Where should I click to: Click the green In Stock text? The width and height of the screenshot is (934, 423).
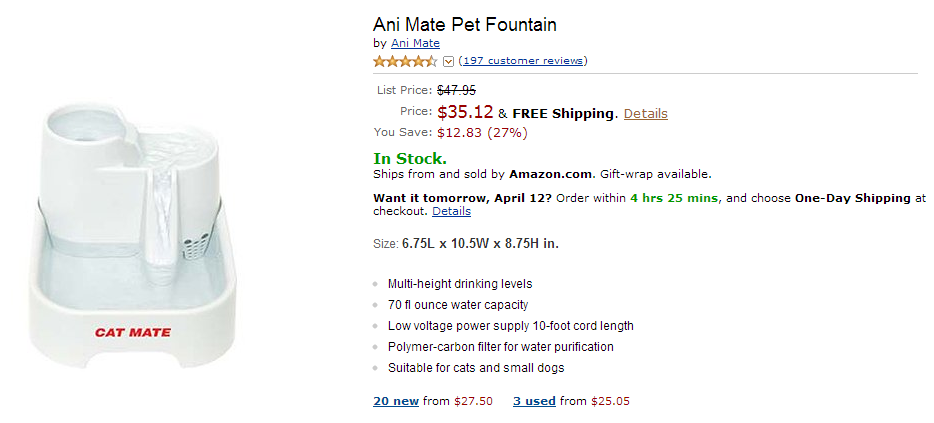(x=410, y=158)
